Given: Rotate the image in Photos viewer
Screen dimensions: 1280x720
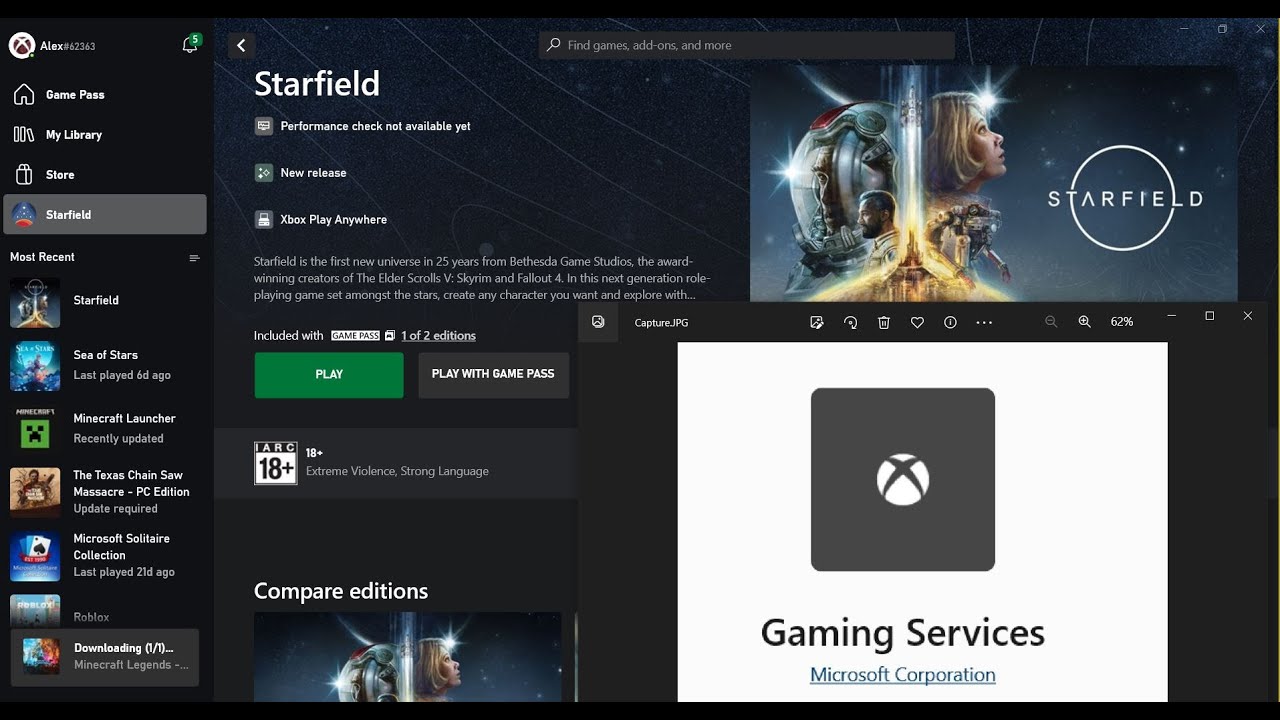Looking at the screenshot, I should click(x=850, y=322).
